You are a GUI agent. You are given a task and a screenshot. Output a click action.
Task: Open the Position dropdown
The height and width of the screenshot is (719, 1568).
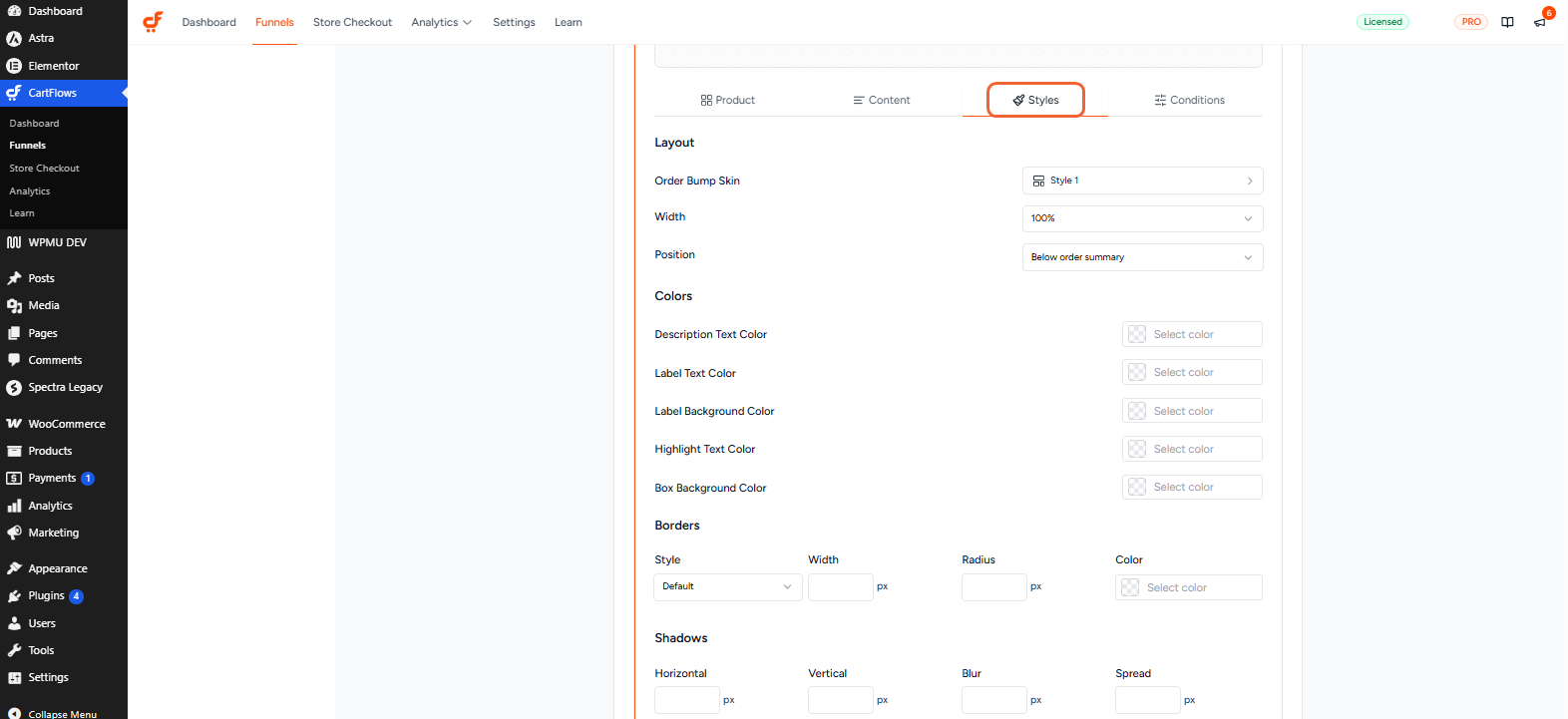tap(1142, 257)
